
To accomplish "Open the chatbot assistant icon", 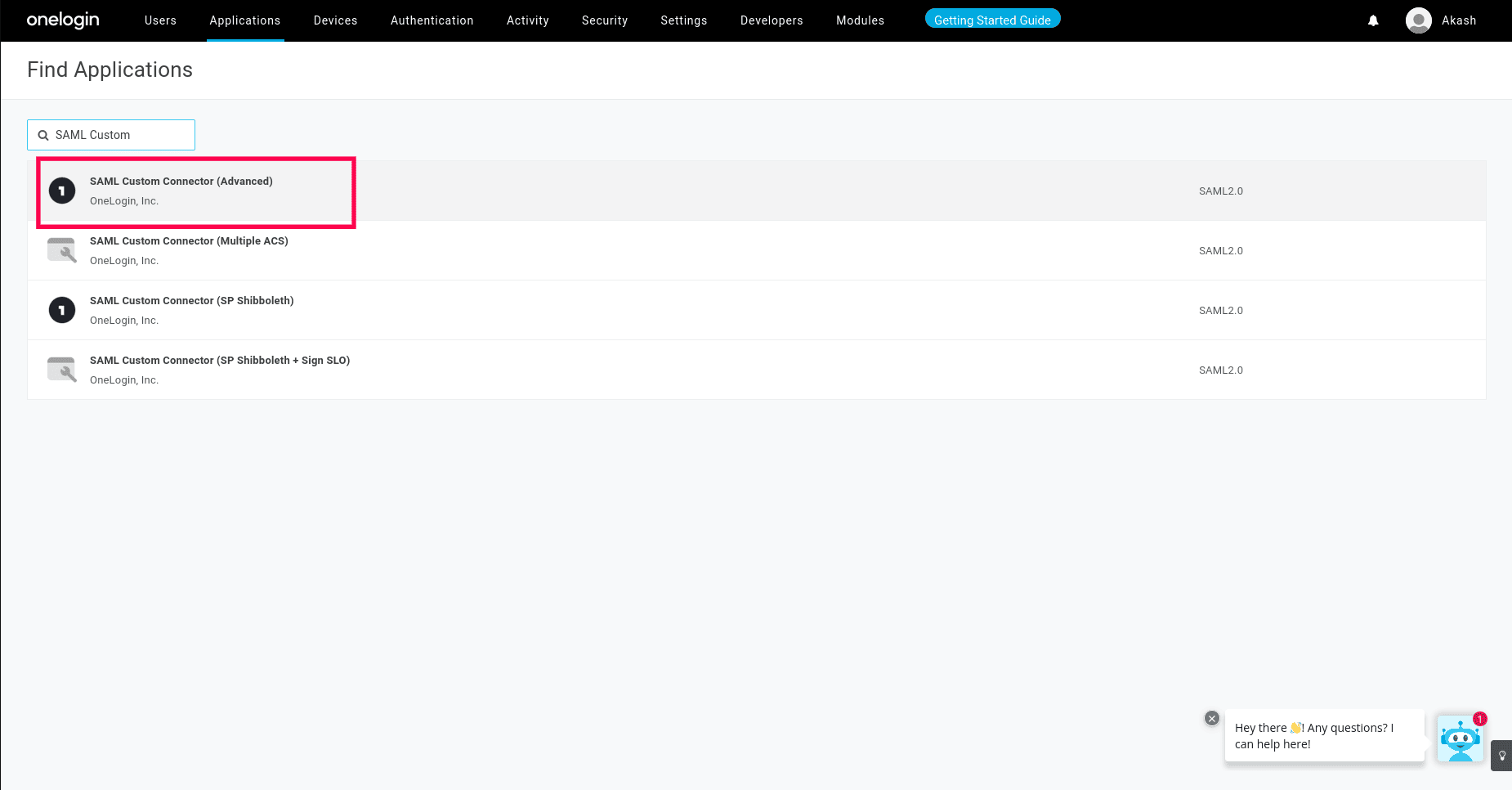I will [1461, 738].
